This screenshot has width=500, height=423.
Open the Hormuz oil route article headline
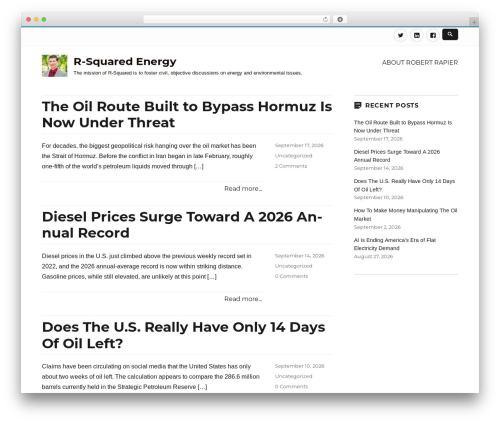click(187, 114)
